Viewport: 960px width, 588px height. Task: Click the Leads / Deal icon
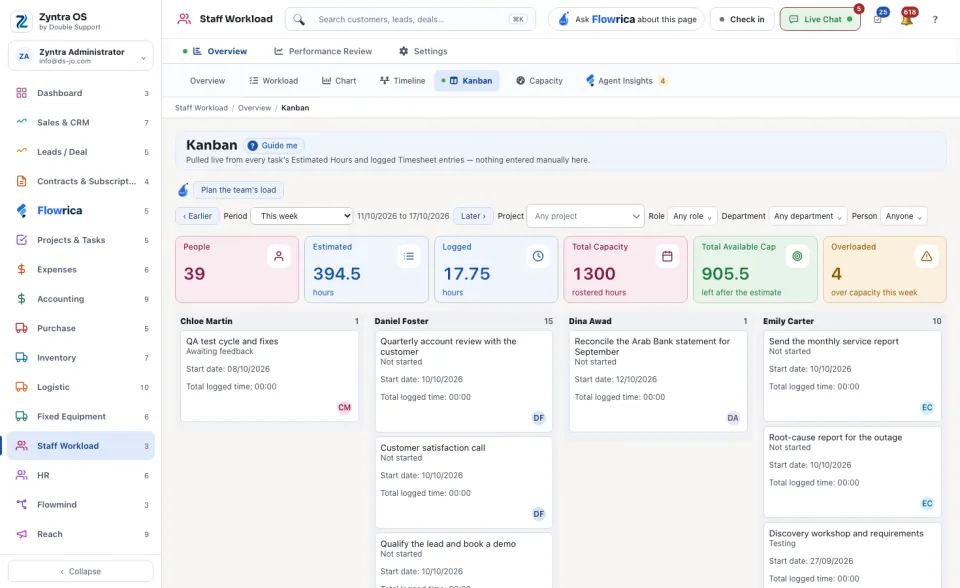point(21,151)
